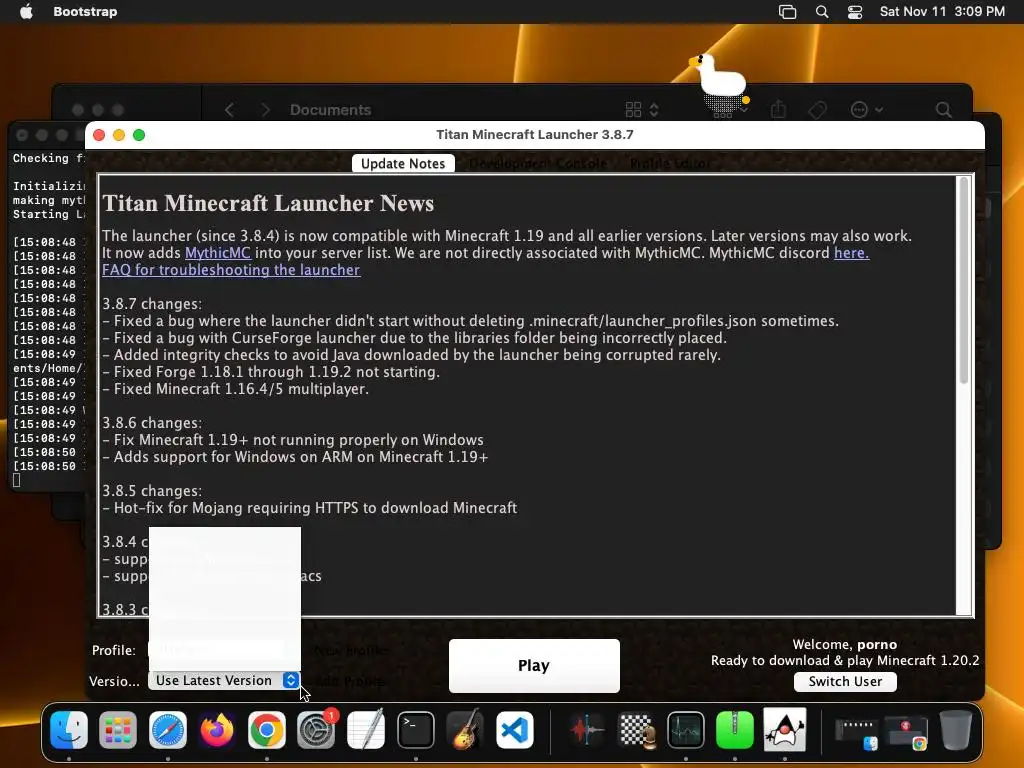Screen dimensions: 1024x768
Task: Click the Switch User button
Action: tap(845, 681)
